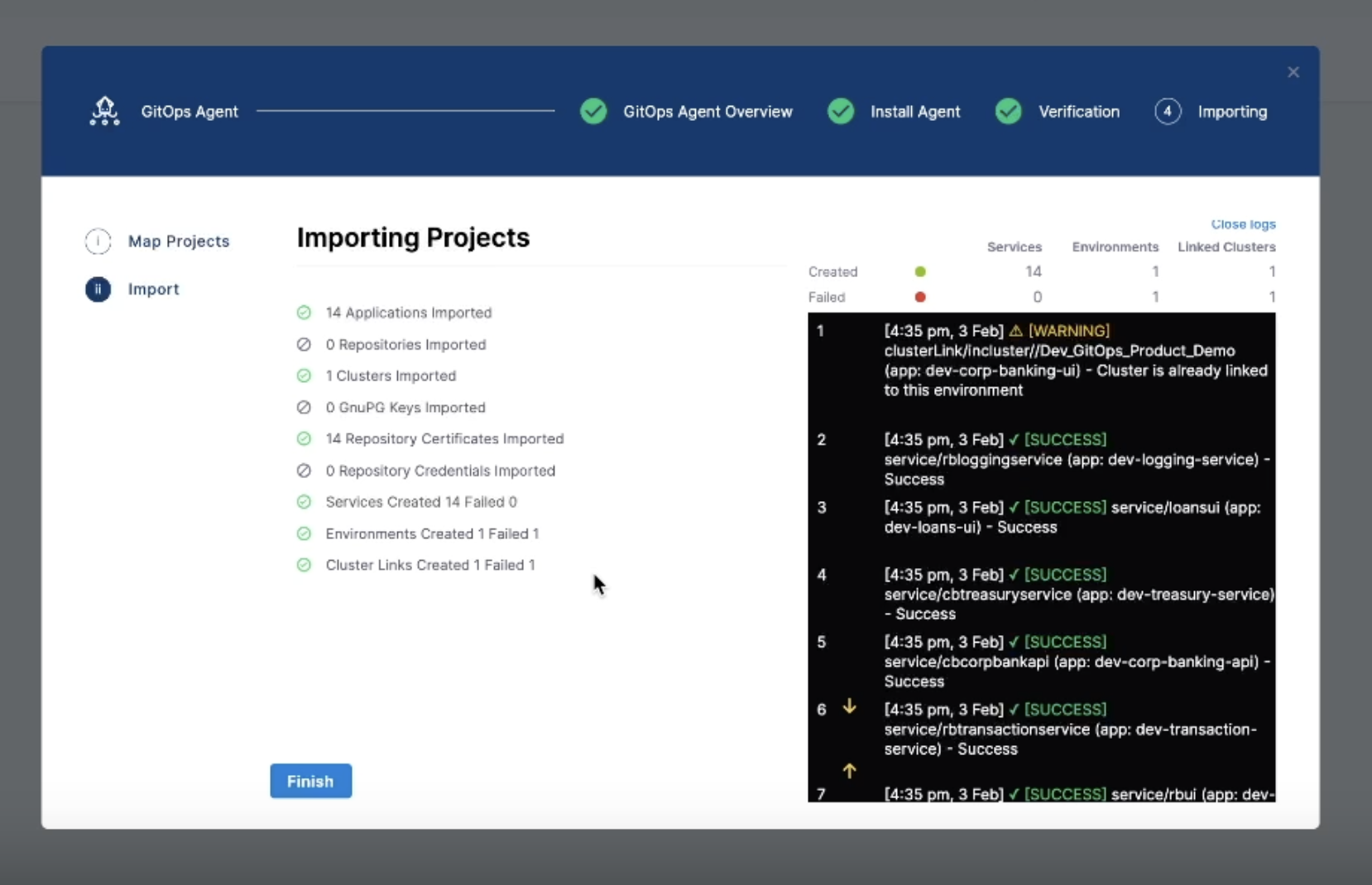Viewport: 1372px width, 885px height.
Task: Click the 14 Applications Imported check icon
Action: coord(304,313)
